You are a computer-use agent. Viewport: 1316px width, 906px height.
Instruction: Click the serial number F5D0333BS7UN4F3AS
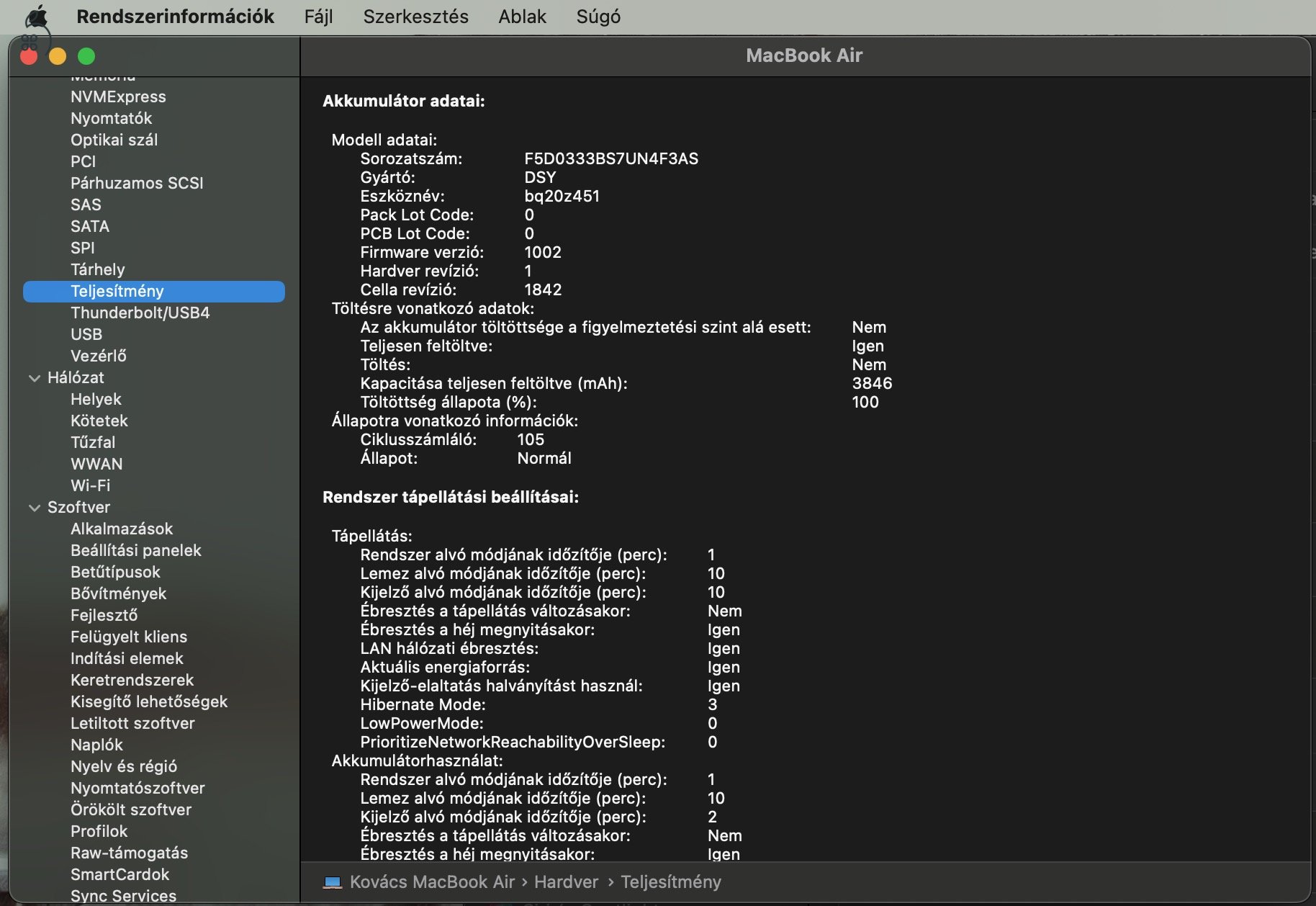[611, 158]
